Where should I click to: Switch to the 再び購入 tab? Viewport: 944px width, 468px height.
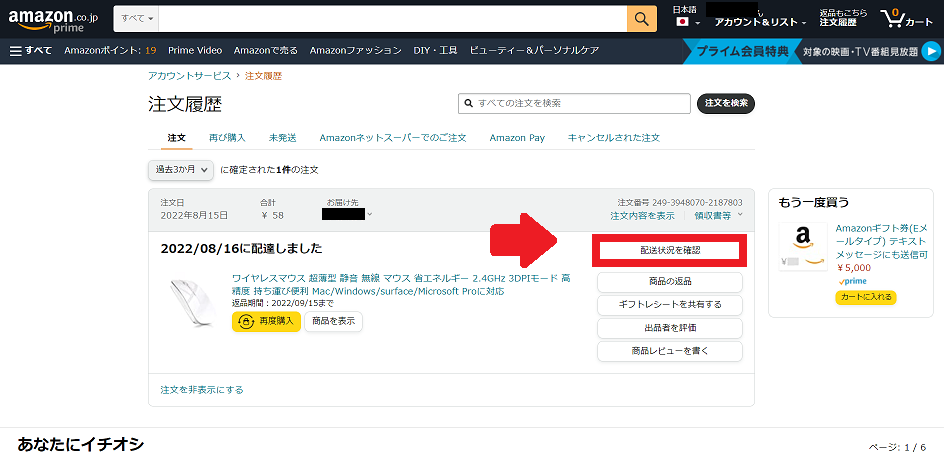click(x=227, y=138)
